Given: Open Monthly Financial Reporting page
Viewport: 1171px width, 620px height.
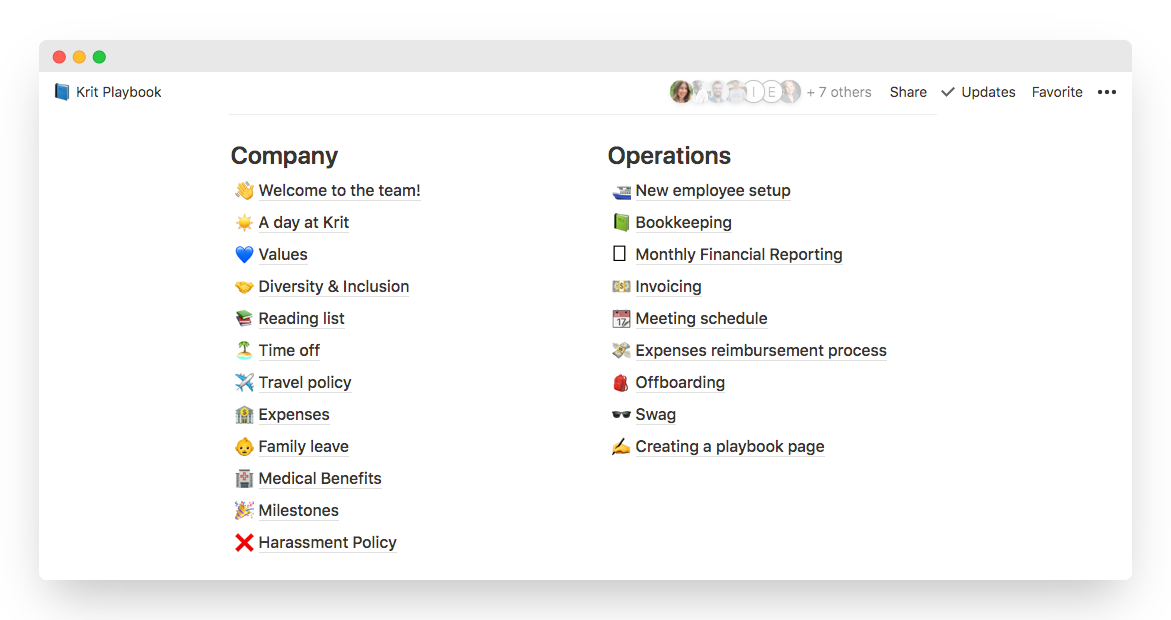Looking at the screenshot, I should (738, 255).
